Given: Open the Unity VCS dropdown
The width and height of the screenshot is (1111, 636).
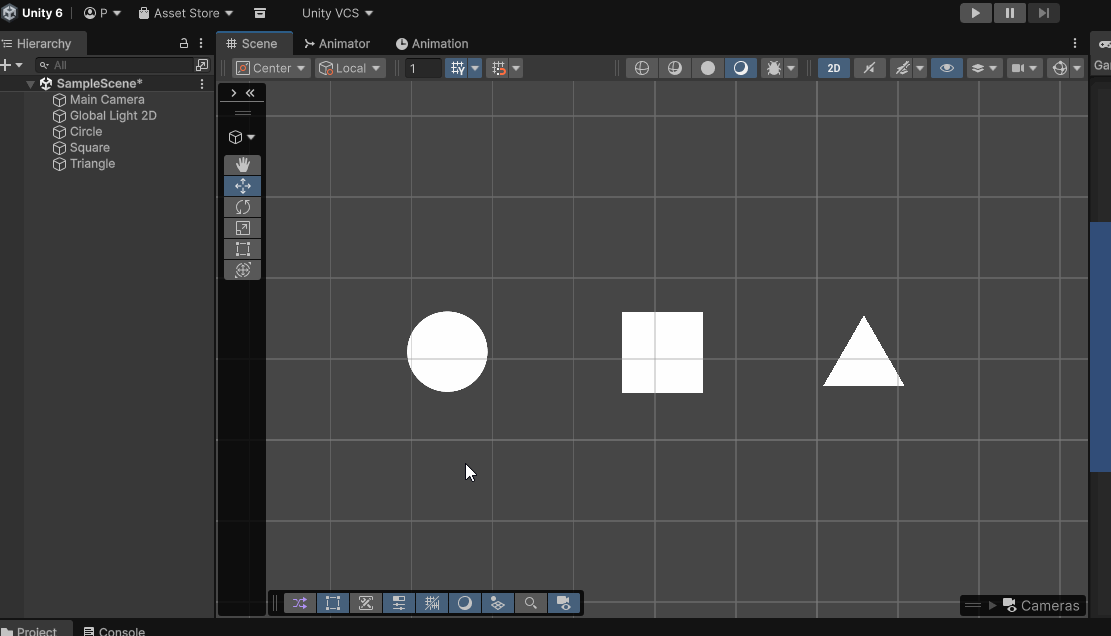Looking at the screenshot, I should click(337, 13).
